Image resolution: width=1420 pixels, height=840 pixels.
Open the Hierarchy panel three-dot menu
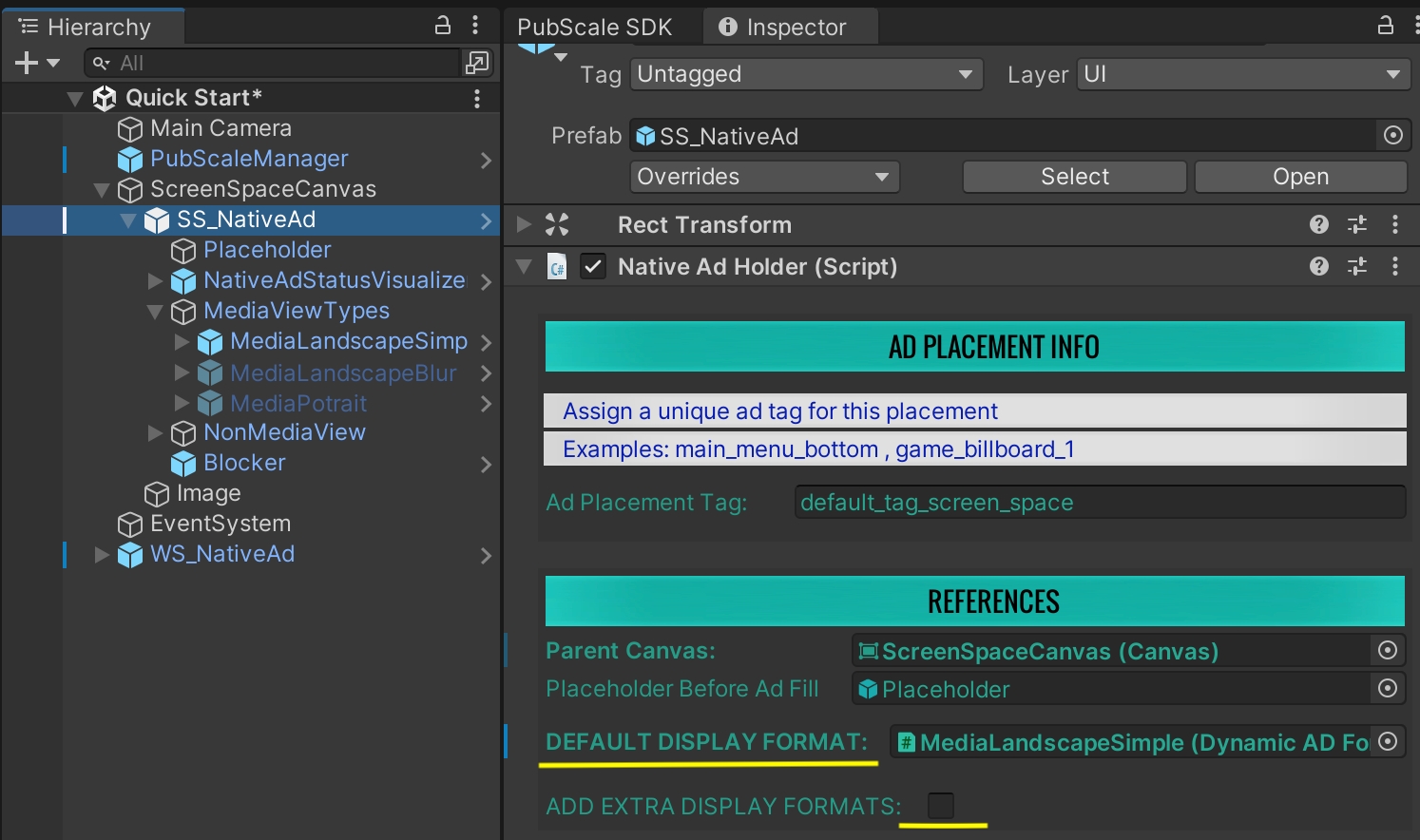pos(475,26)
